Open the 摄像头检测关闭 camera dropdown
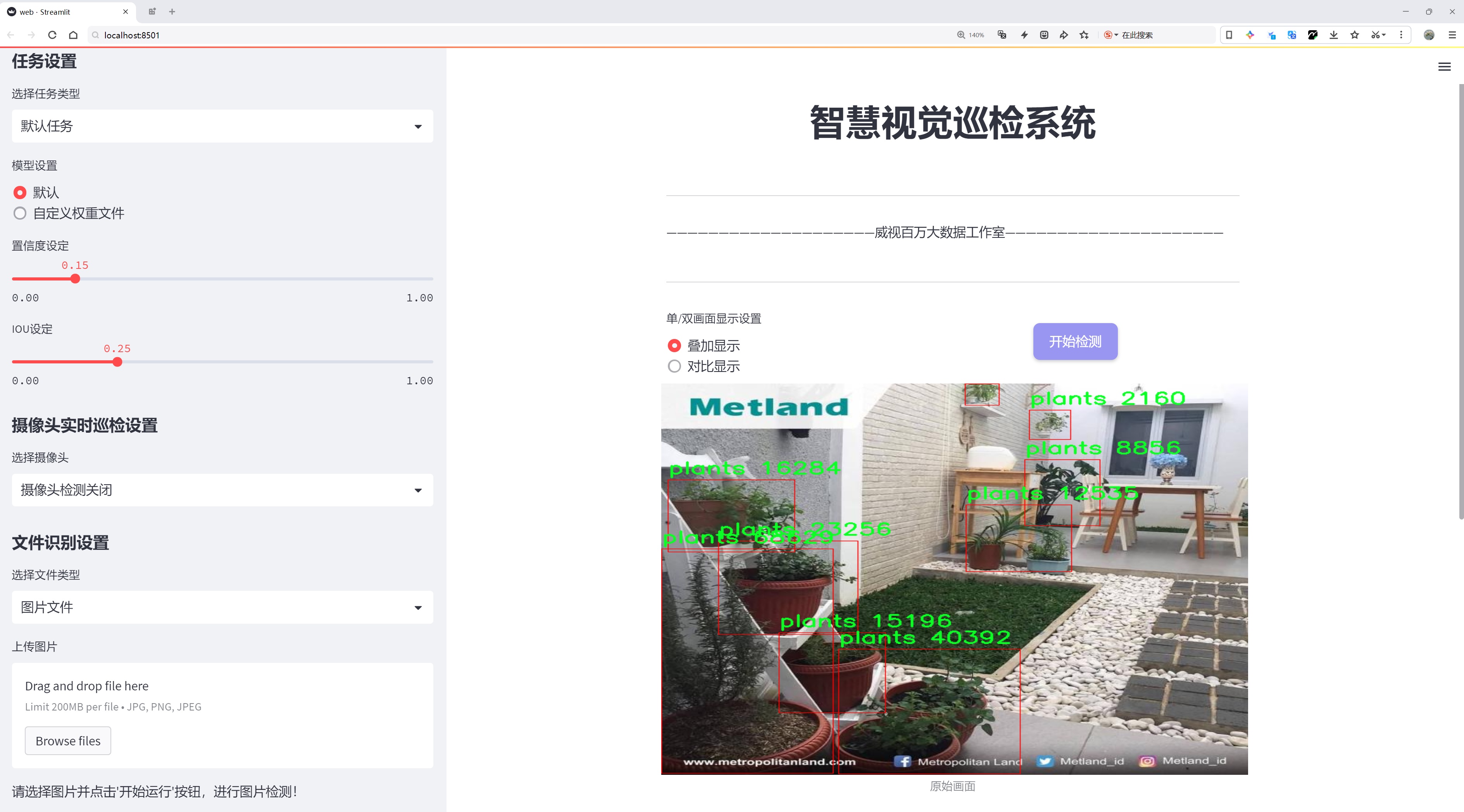The image size is (1464, 812). click(222, 490)
